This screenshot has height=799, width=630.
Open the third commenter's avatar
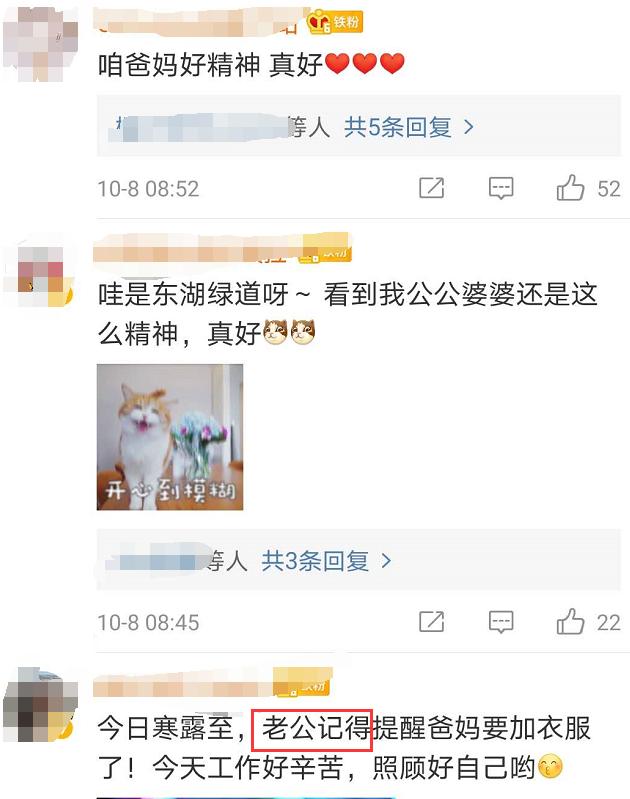tap(40, 704)
